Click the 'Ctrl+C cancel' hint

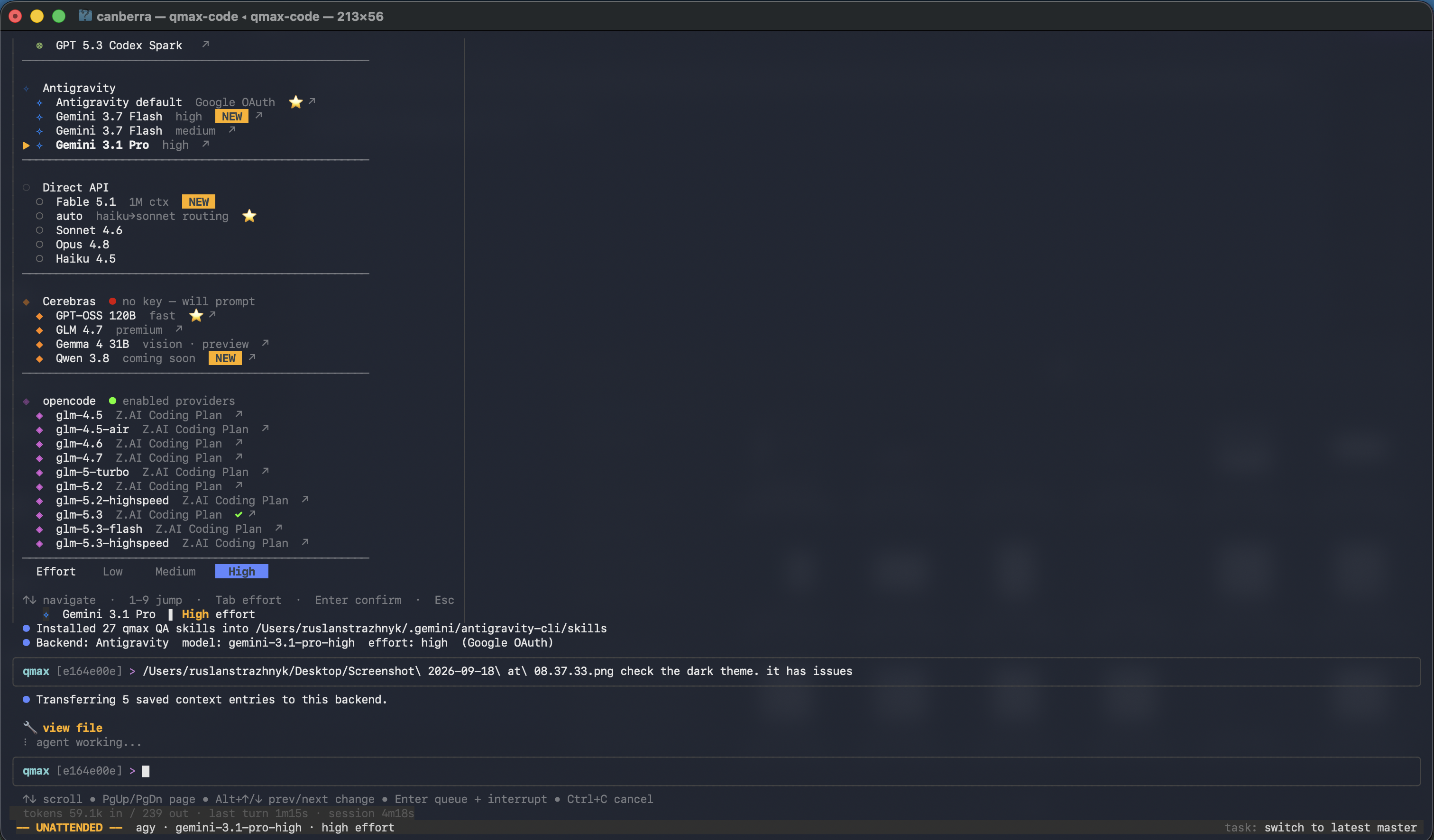tap(610, 798)
